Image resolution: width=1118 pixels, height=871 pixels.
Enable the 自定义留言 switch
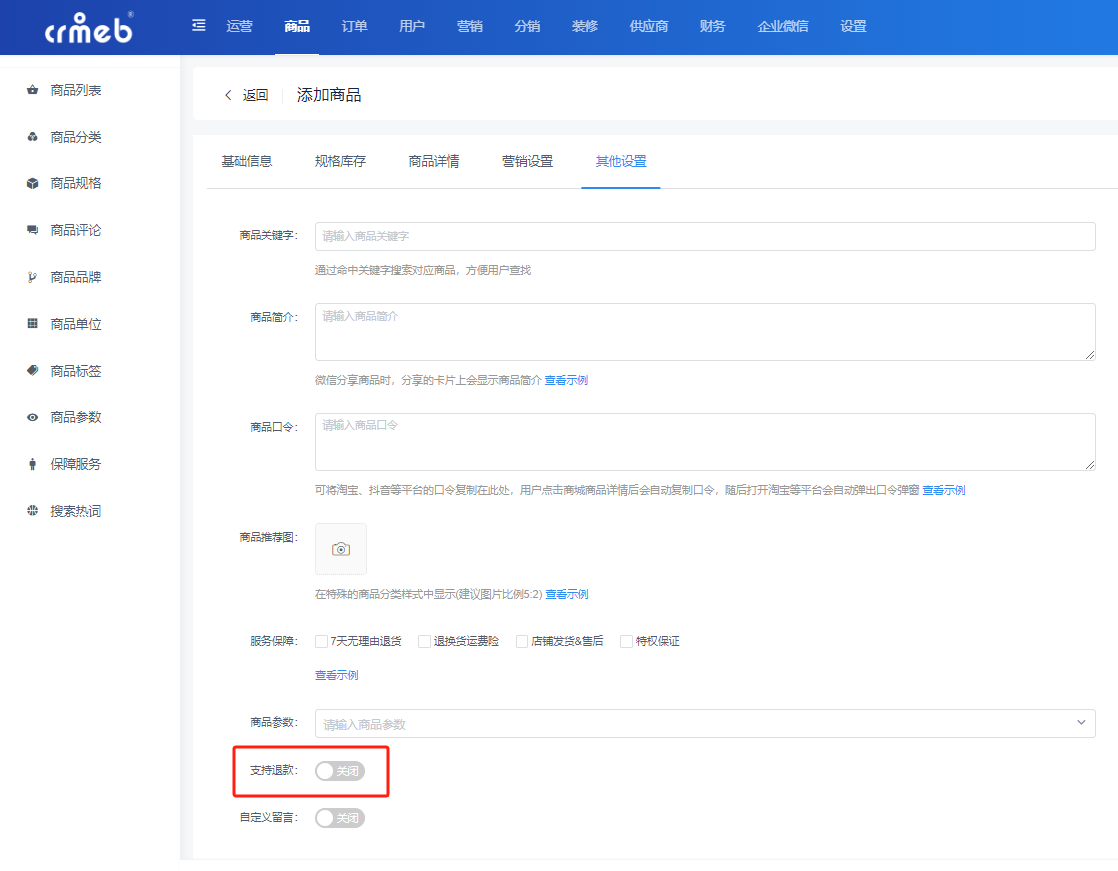click(x=340, y=818)
